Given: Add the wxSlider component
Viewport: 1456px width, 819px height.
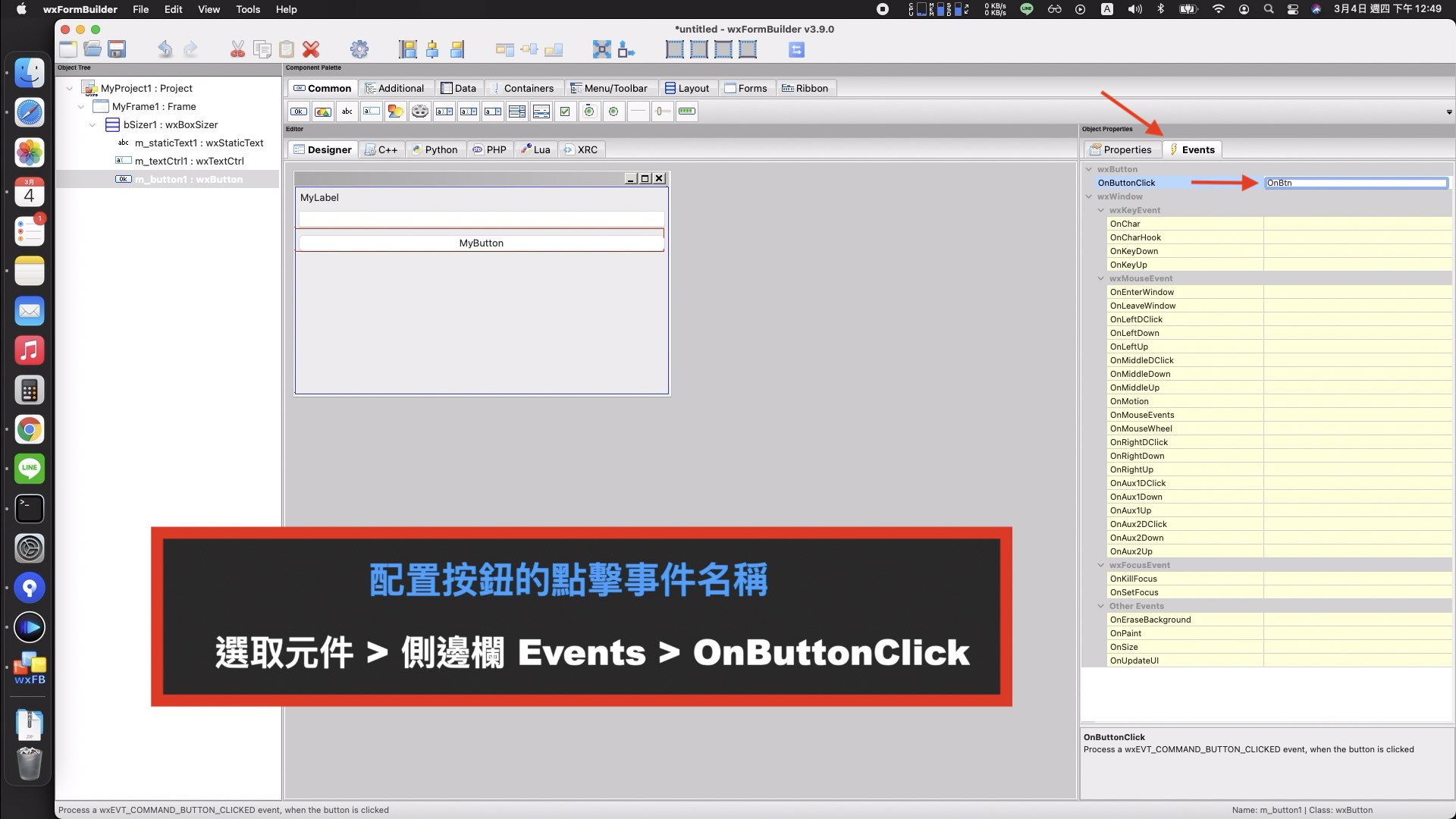Looking at the screenshot, I should pyautogui.click(x=662, y=111).
